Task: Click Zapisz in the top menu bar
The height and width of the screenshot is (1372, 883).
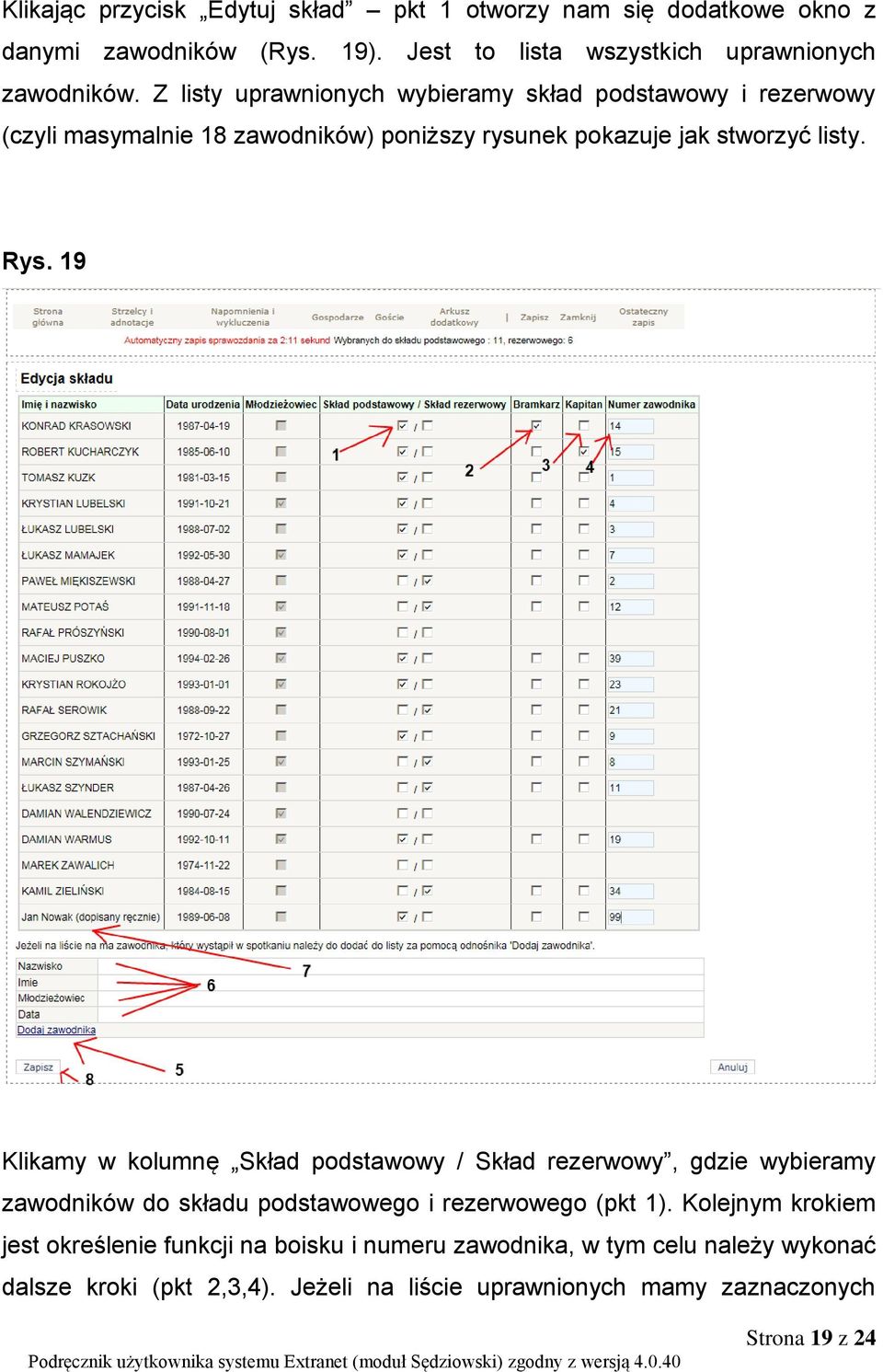Action: (534, 317)
